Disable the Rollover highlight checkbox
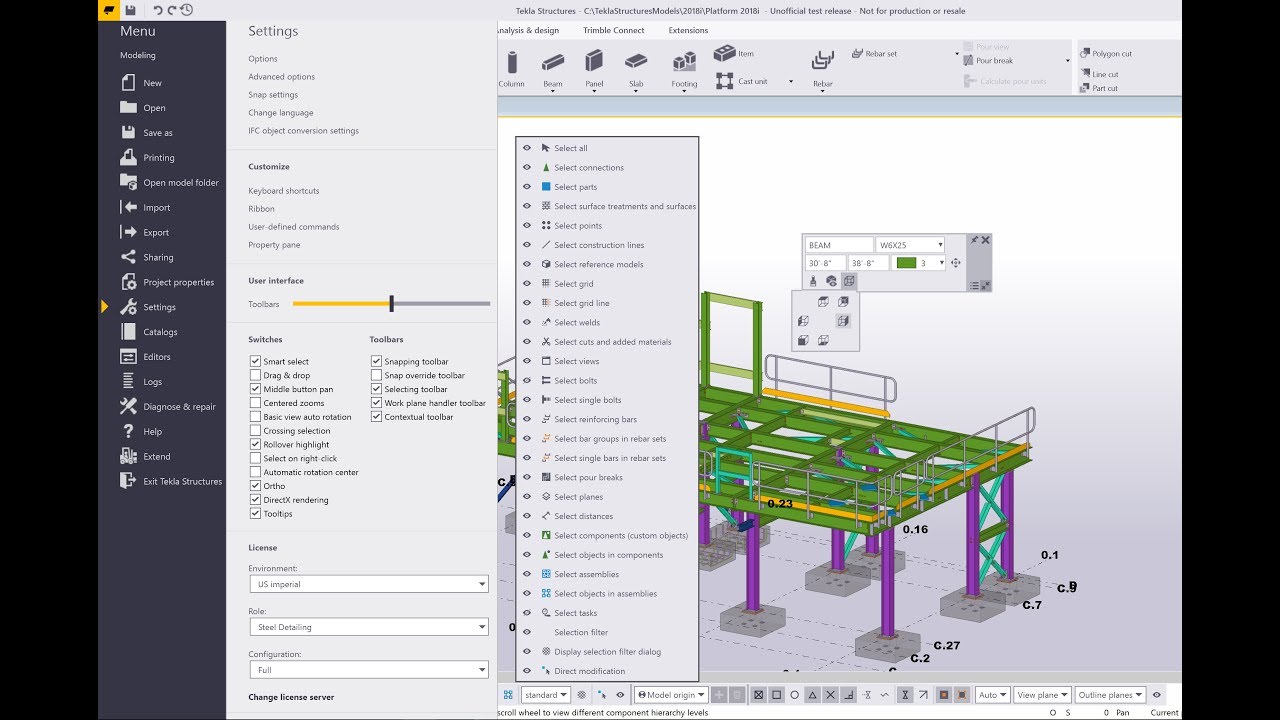The height and width of the screenshot is (720, 1280). click(x=255, y=444)
